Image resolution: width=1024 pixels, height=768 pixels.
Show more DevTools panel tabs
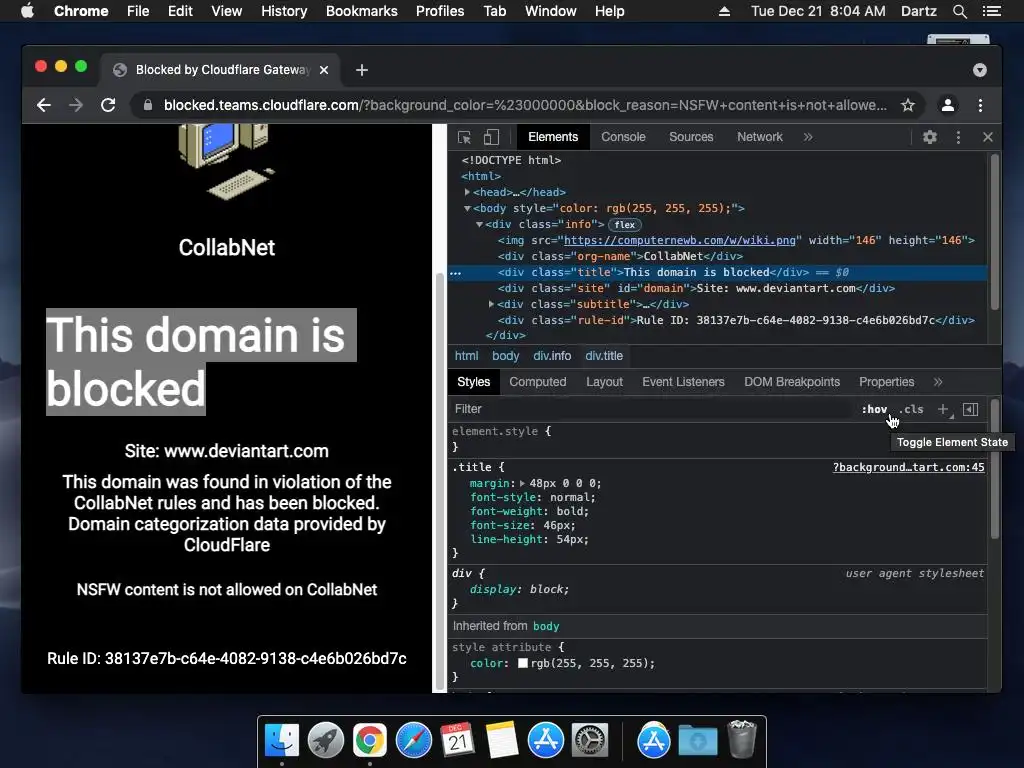coord(808,137)
